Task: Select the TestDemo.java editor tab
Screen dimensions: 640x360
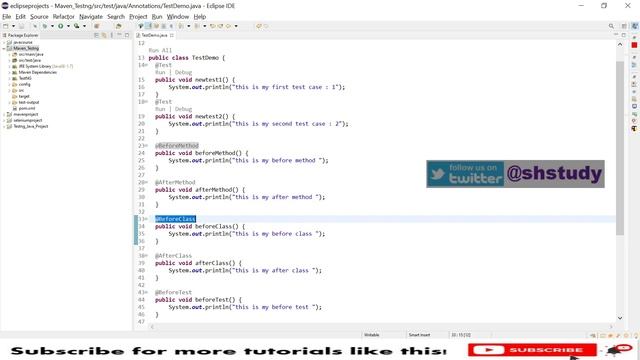Action: point(154,36)
